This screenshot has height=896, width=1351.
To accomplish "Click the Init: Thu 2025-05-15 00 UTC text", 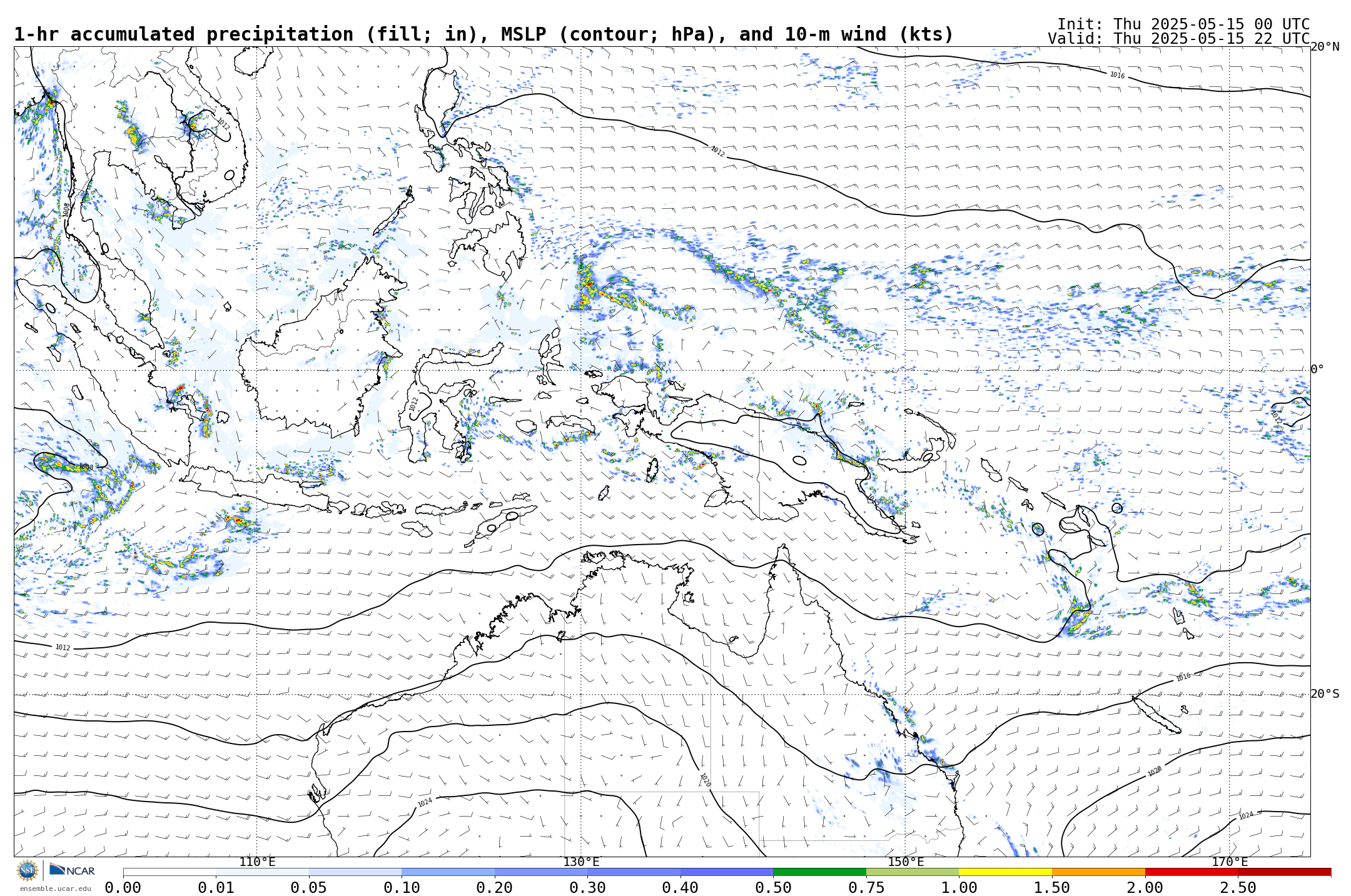I will point(1183,24).
